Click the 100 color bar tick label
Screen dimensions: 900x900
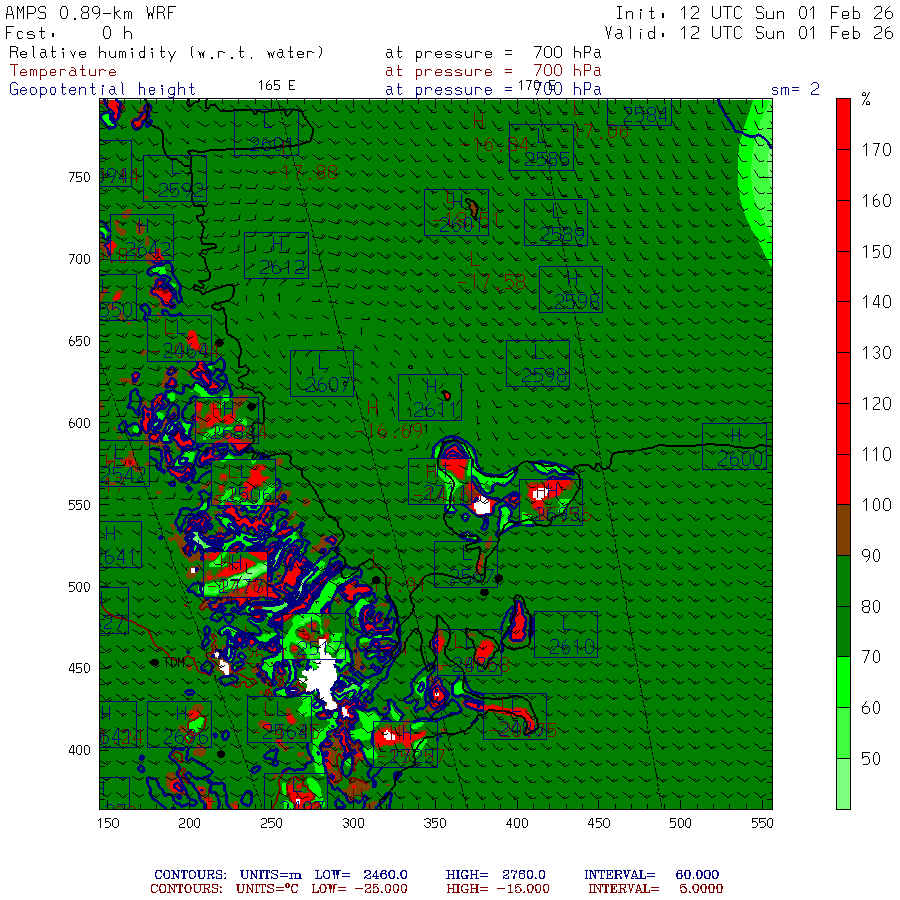click(876, 505)
